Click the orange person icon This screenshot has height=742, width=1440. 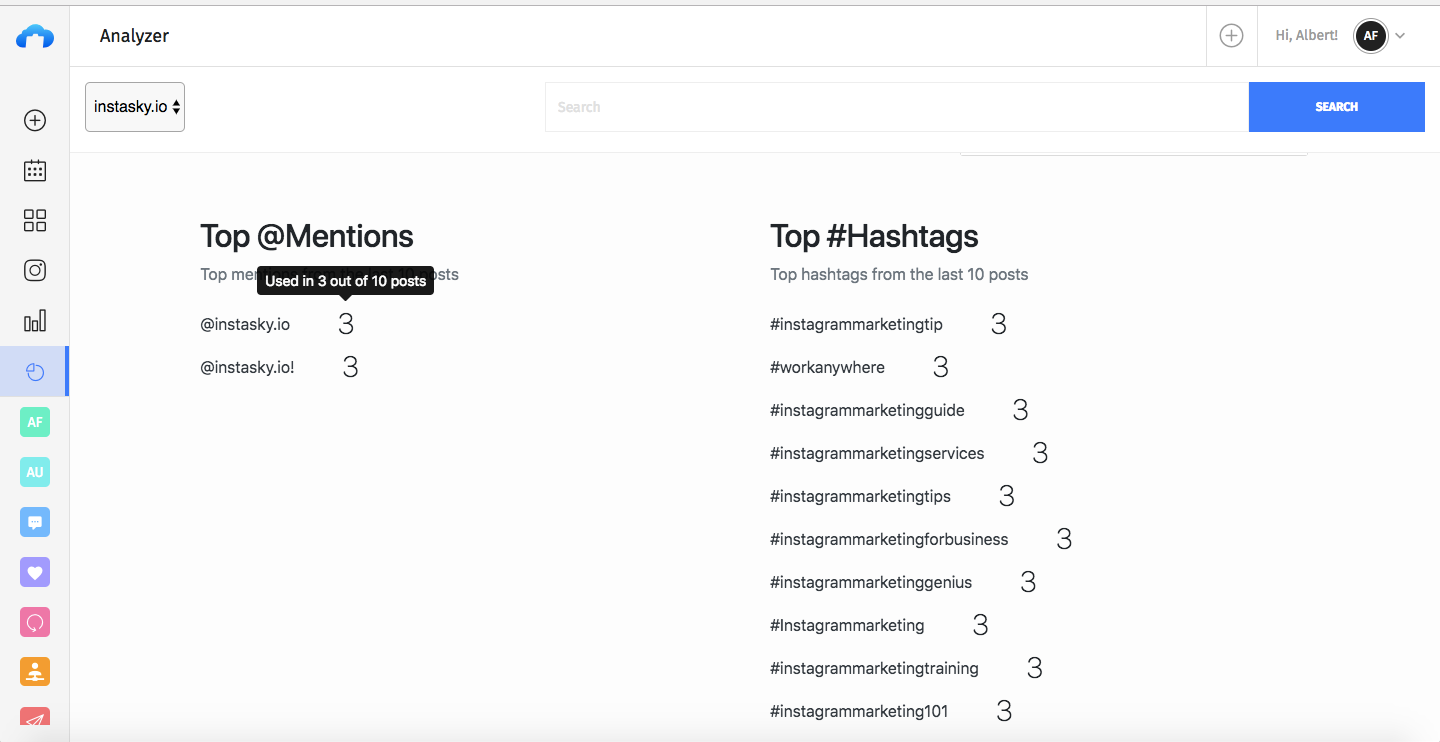point(35,672)
